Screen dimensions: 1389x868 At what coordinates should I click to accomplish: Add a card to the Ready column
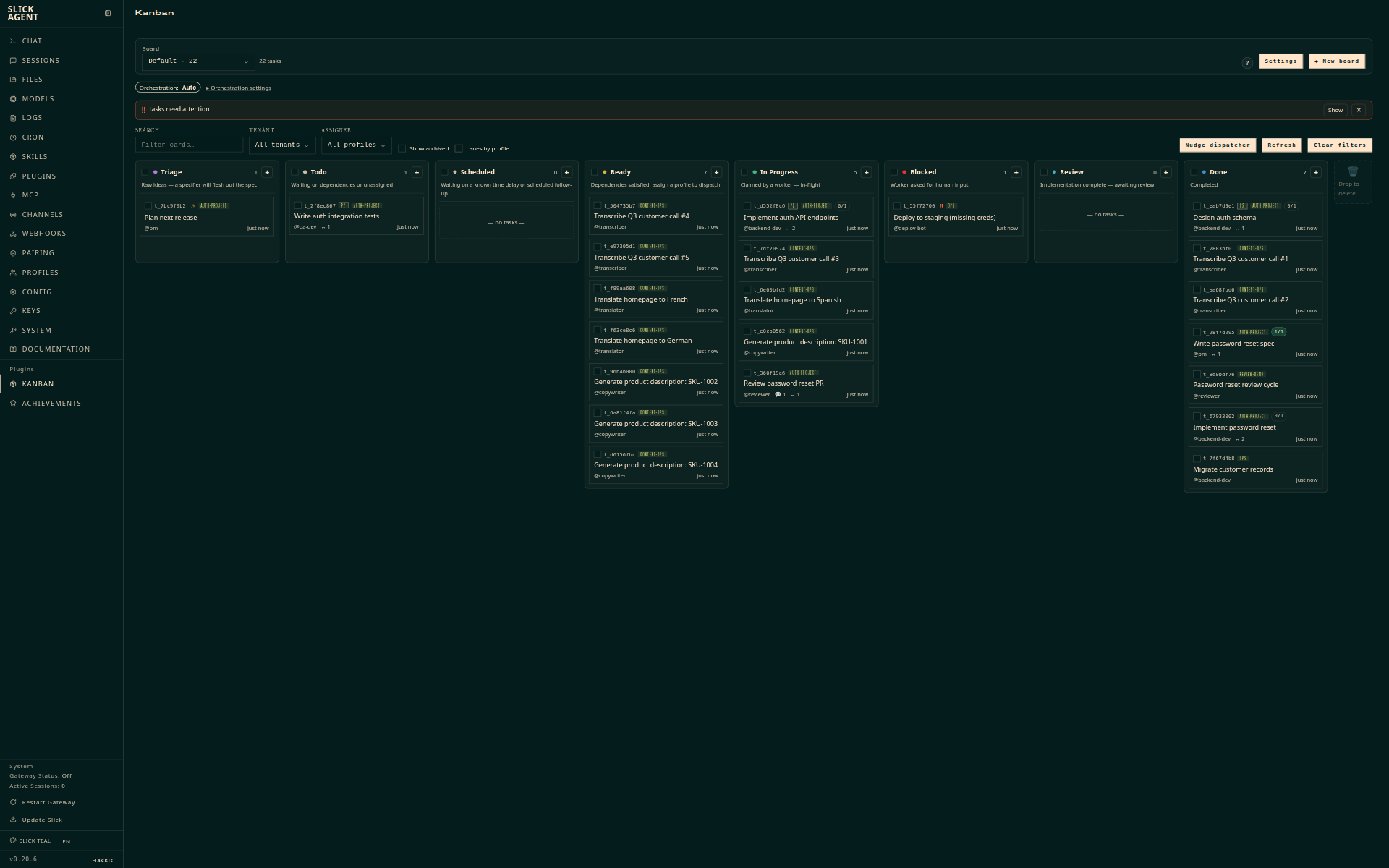(x=716, y=172)
